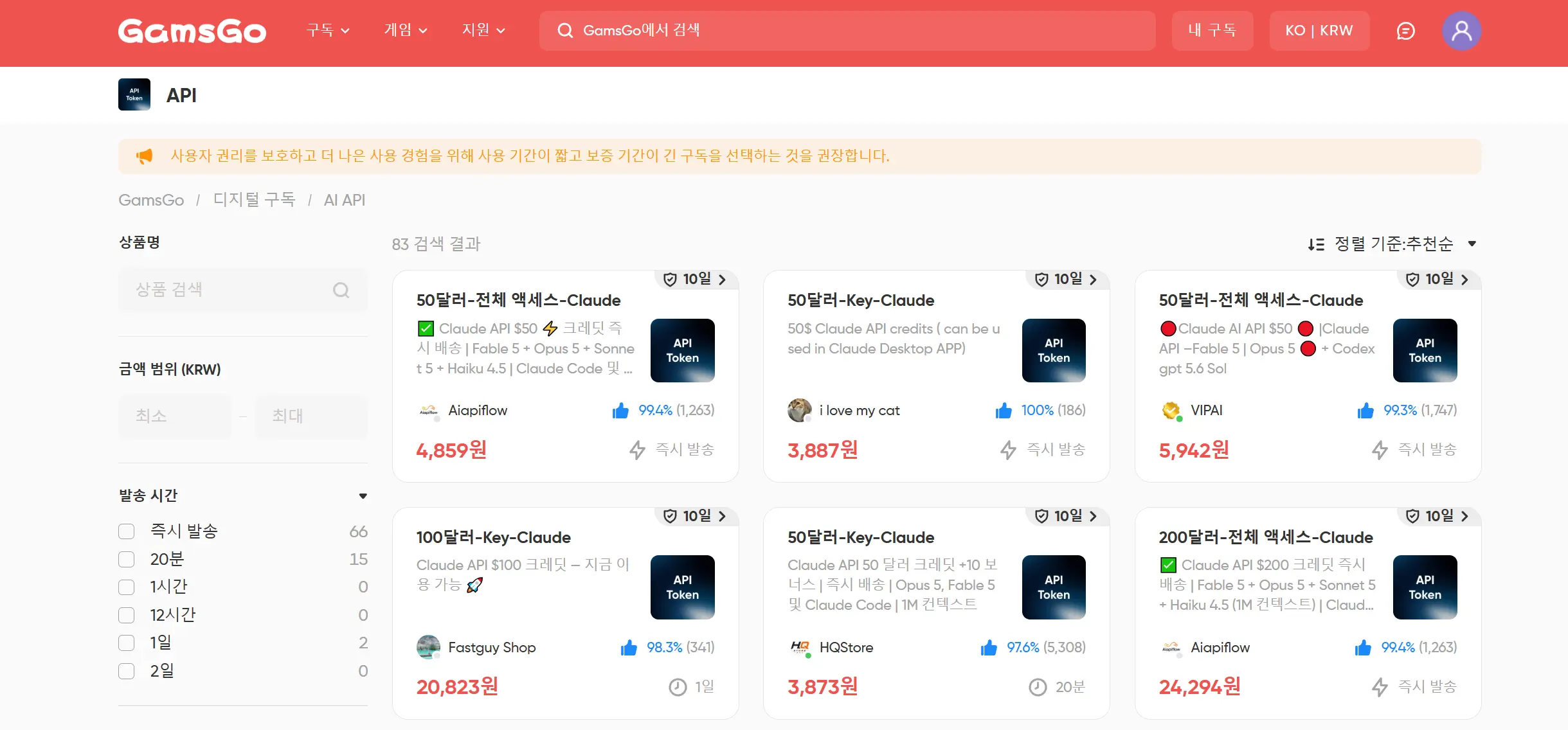Open the chat messages icon
This screenshot has height=730, width=1568.
click(1406, 31)
